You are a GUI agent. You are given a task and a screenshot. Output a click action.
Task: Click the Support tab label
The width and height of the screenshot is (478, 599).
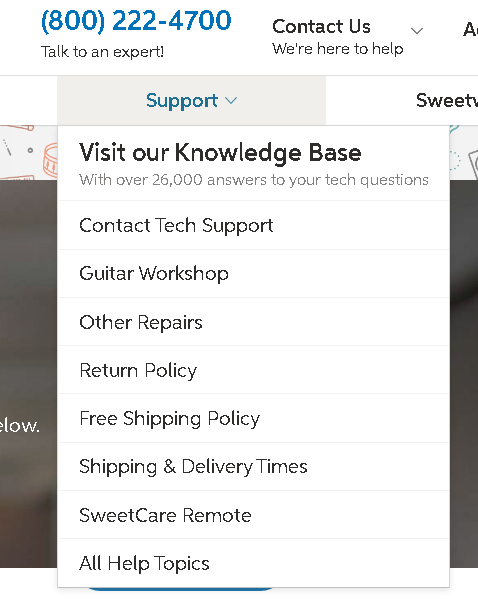point(182,101)
